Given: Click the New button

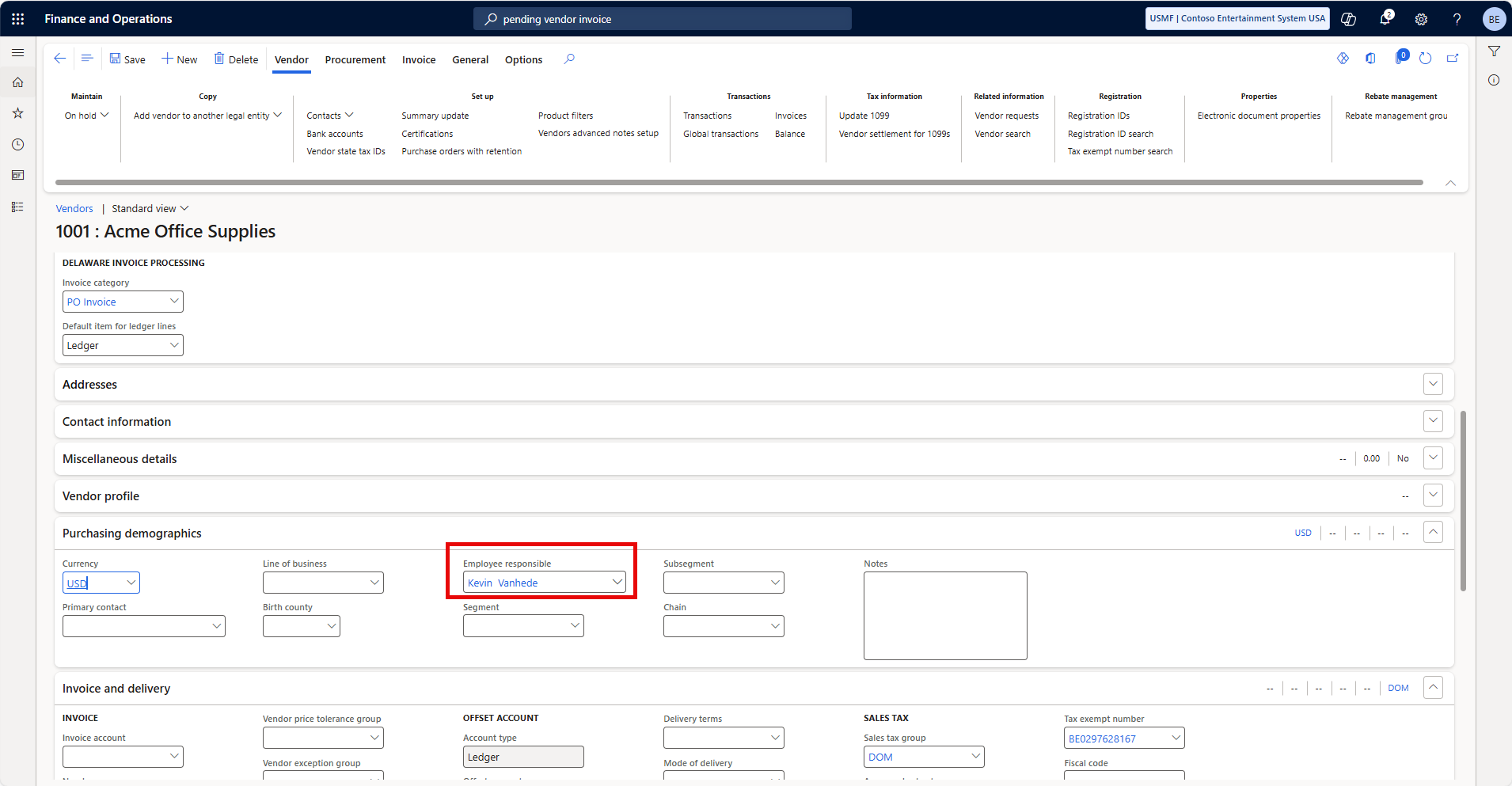Looking at the screenshot, I should [180, 59].
